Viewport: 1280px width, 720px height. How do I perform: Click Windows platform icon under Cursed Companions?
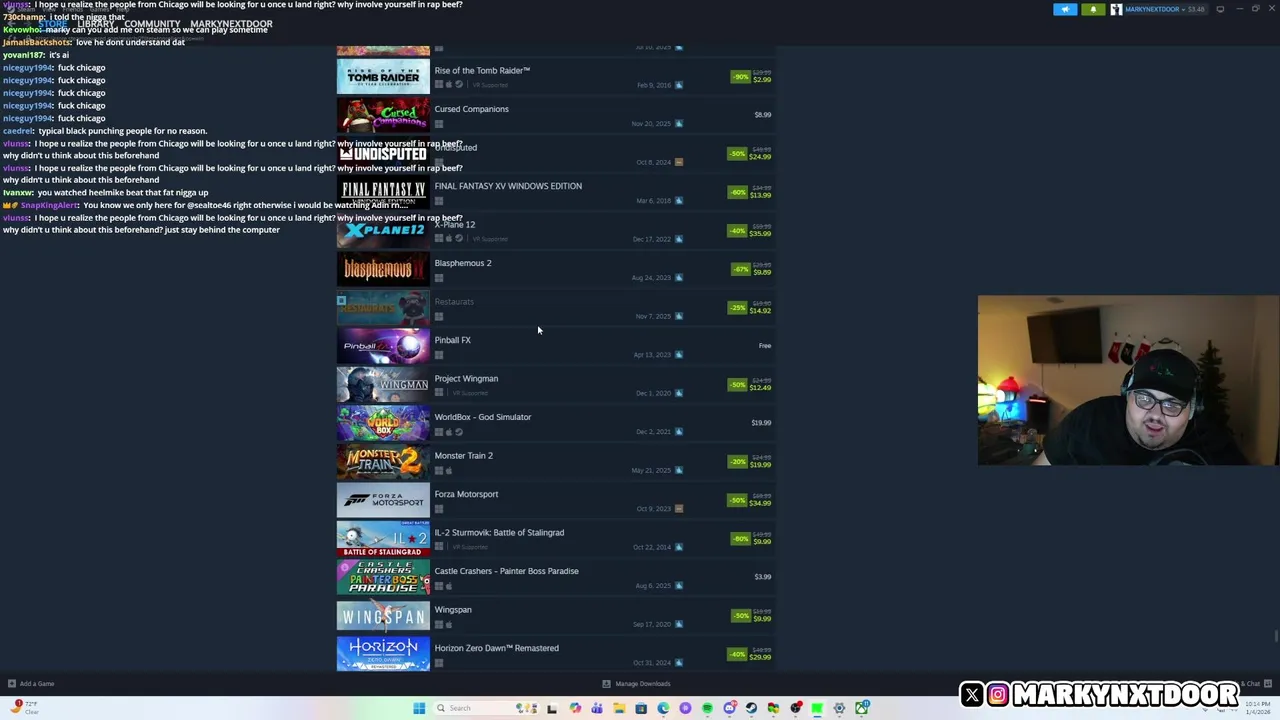point(438,124)
